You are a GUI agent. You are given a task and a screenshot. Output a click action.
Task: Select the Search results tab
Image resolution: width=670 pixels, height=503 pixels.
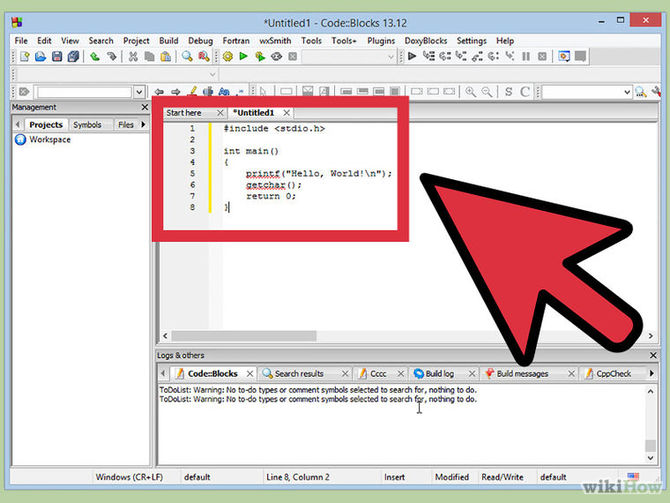(299, 374)
